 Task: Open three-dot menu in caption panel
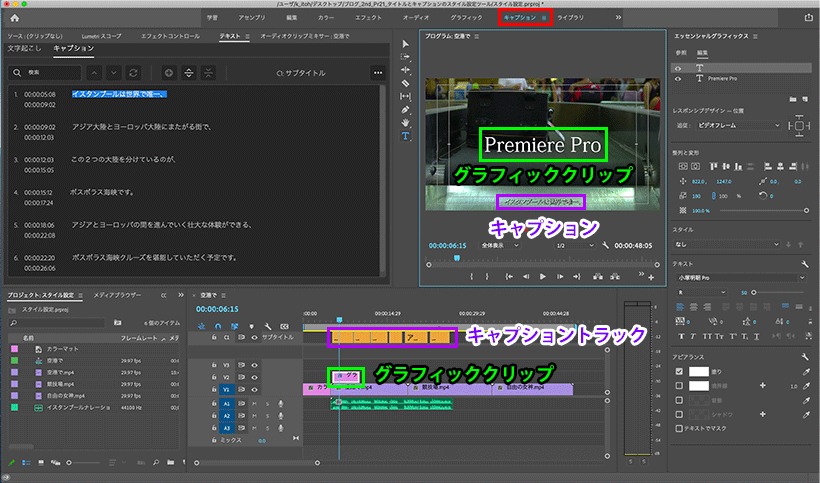(x=378, y=73)
